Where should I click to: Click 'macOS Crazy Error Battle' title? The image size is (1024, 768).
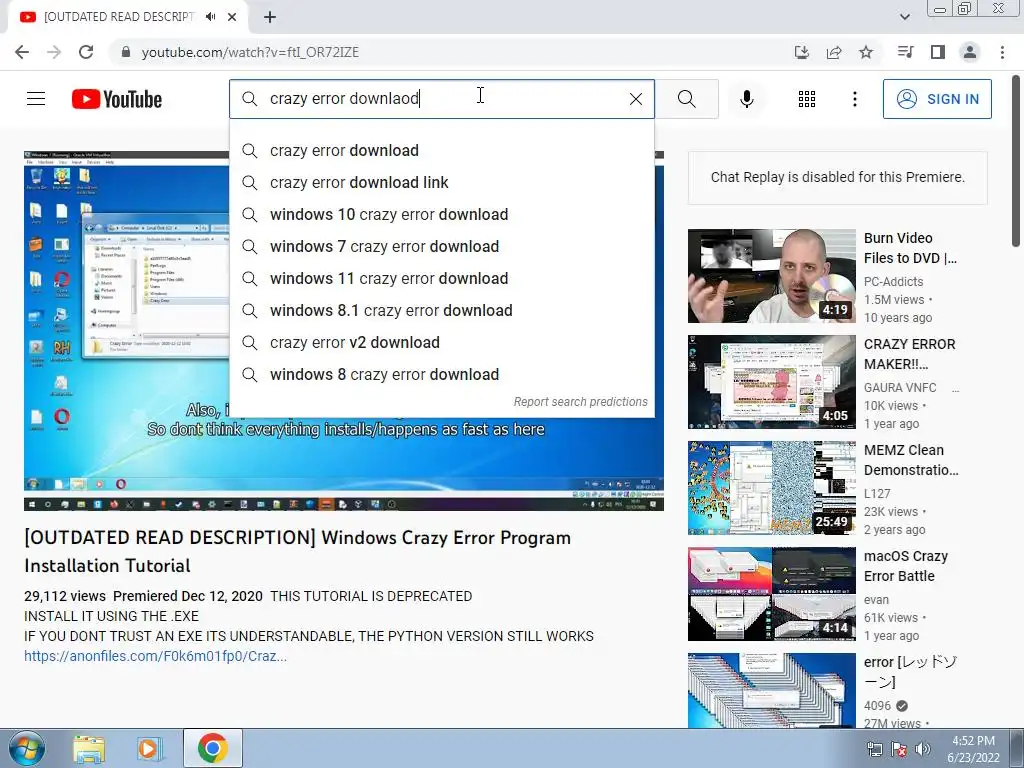click(x=906, y=566)
